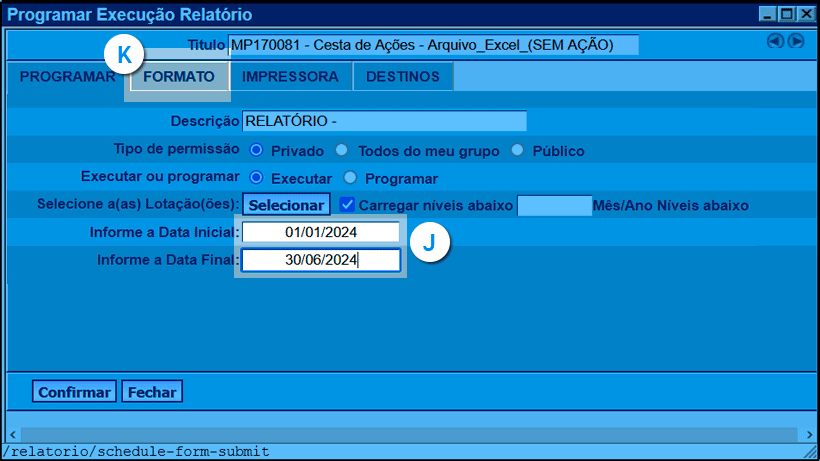The width and height of the screenshot is (820, 461).
Task: Click the Fechar button
Action: (x=152, y=391)
